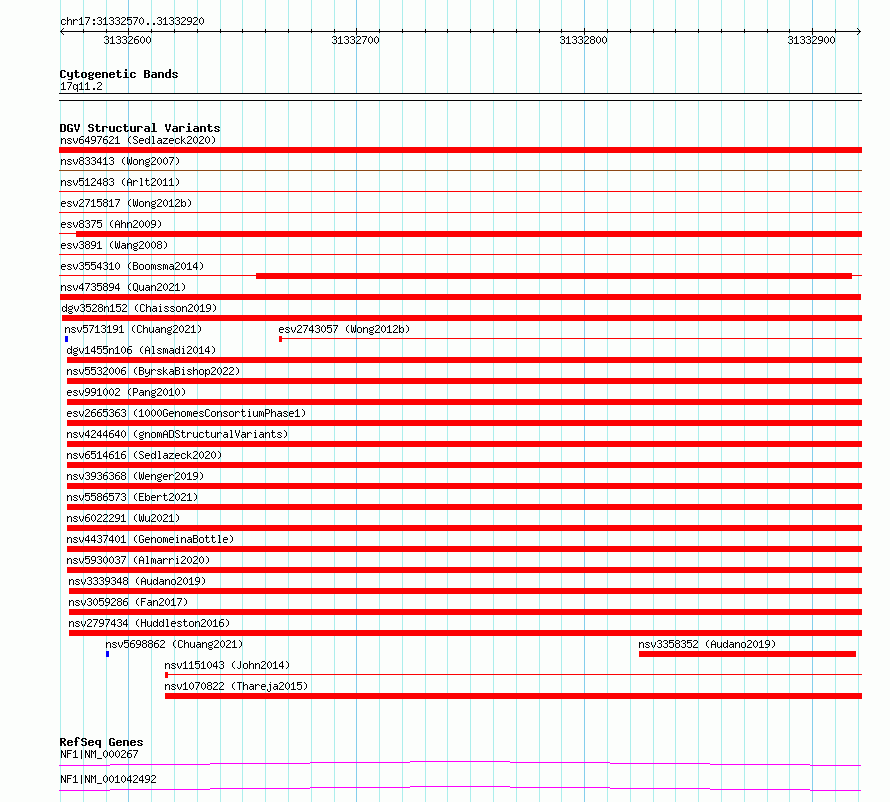Click the RefSeq Genes track title
The width and height of the screenshot is (890, 802).
tap(101, 742)
